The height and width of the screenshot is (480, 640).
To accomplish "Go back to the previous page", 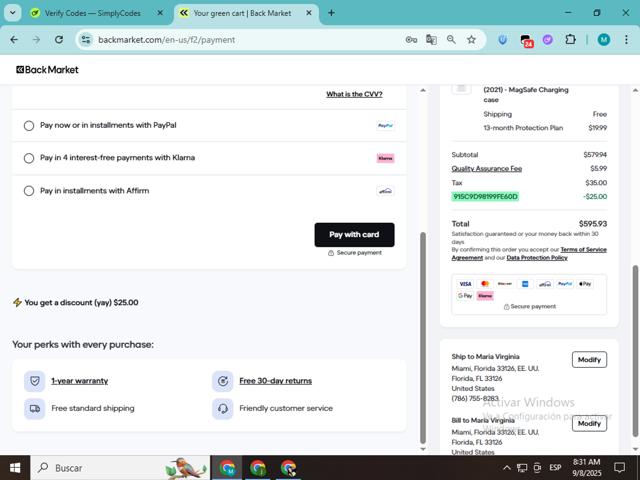I will (14, 40).
